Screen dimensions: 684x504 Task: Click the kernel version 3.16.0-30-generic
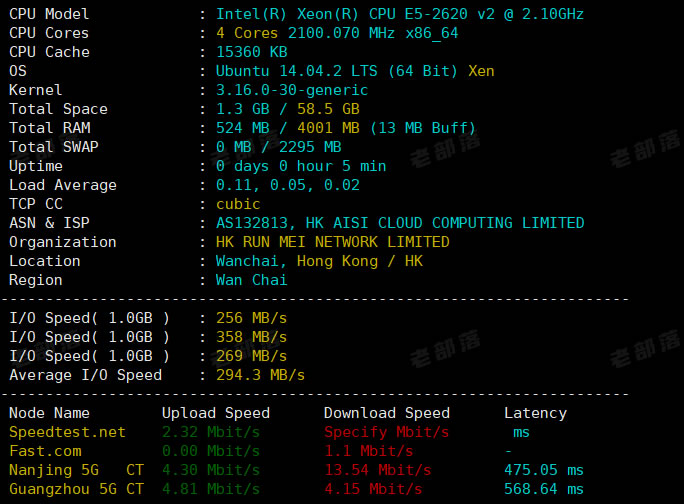coord(292,90)
